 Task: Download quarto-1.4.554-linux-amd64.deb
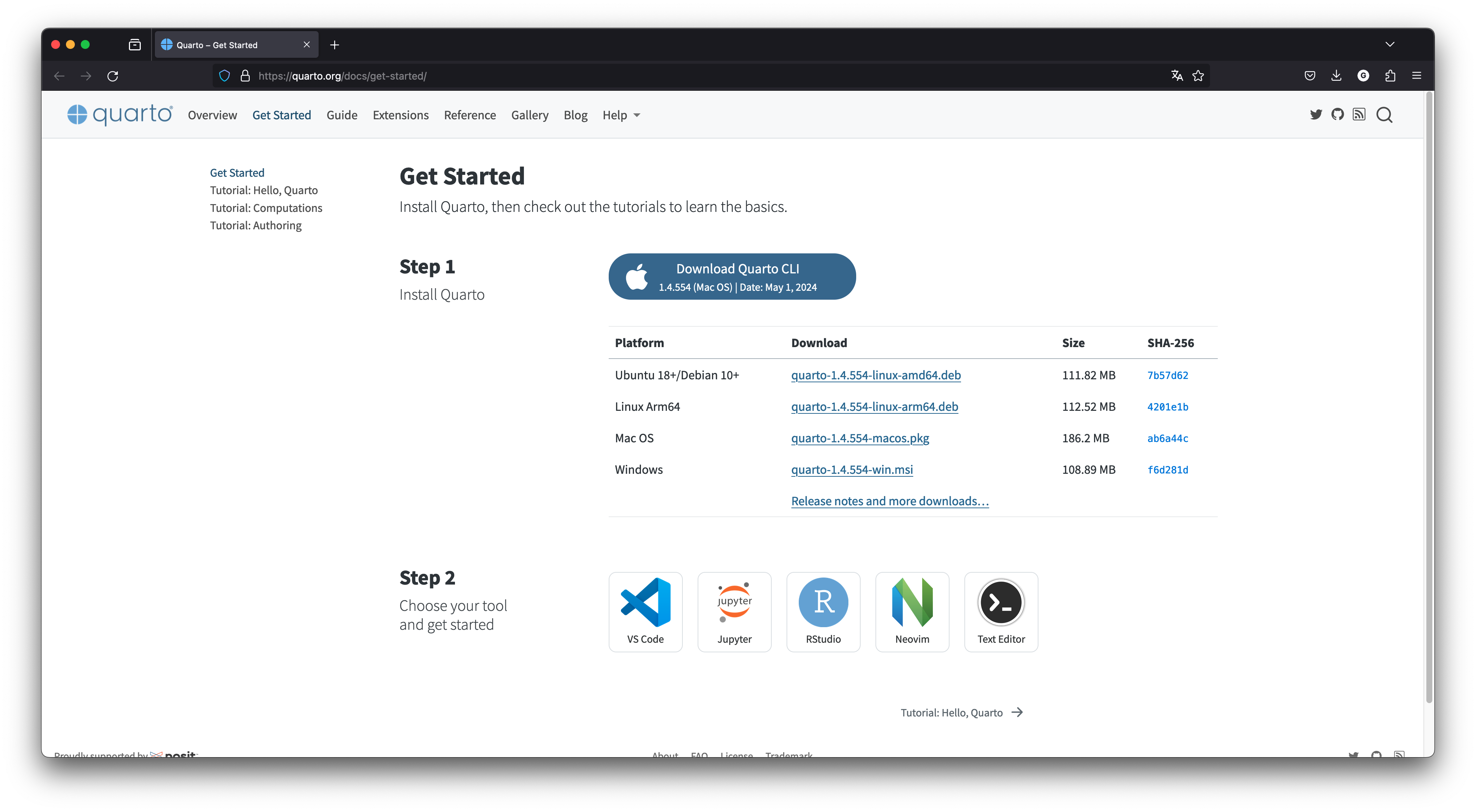(x=875, y=375)
